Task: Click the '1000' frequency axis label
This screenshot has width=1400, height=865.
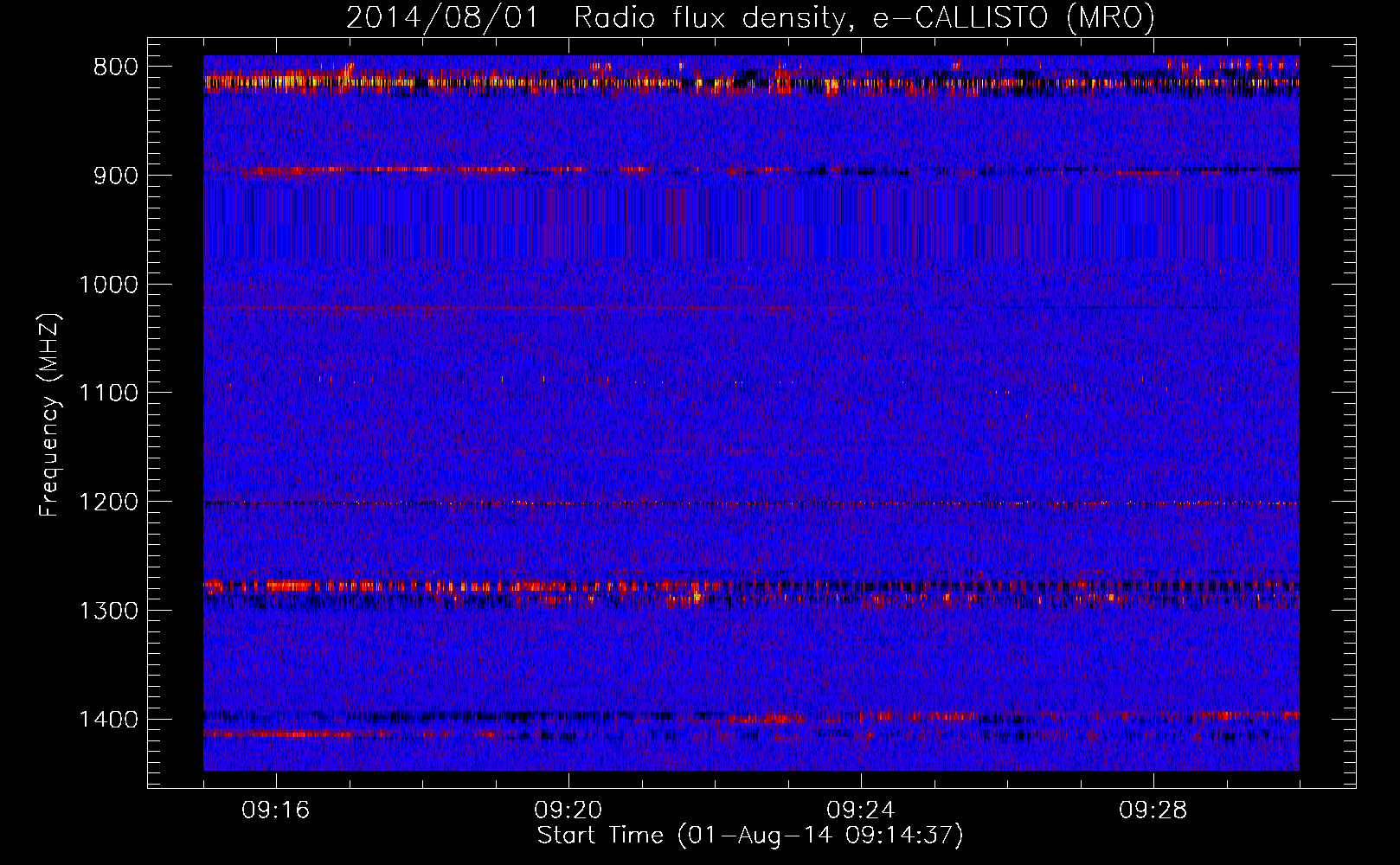Action: (109, 285)
